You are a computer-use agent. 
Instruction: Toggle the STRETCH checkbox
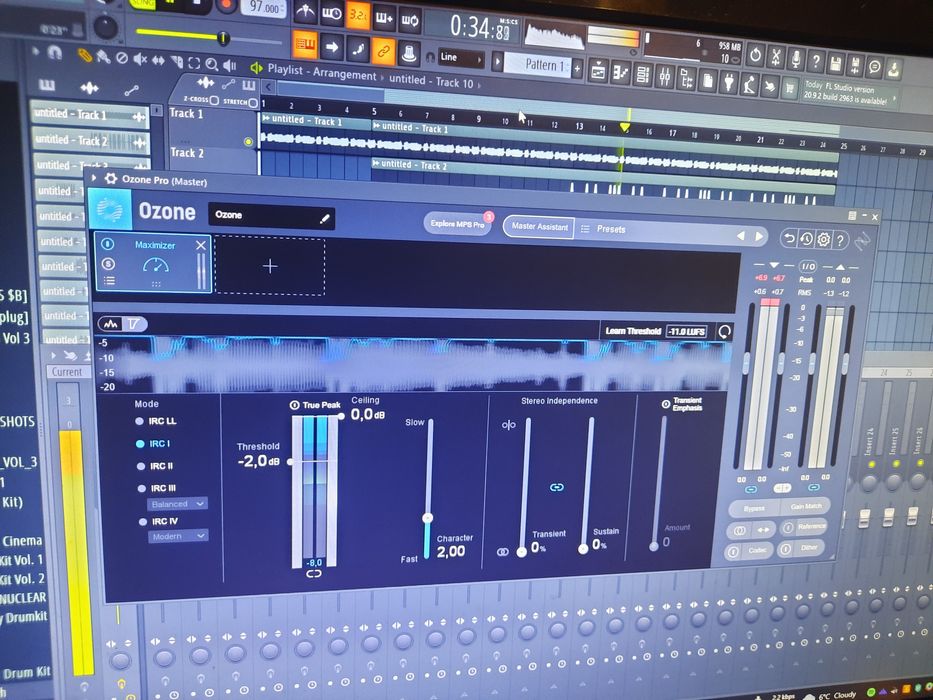(253, 103)
